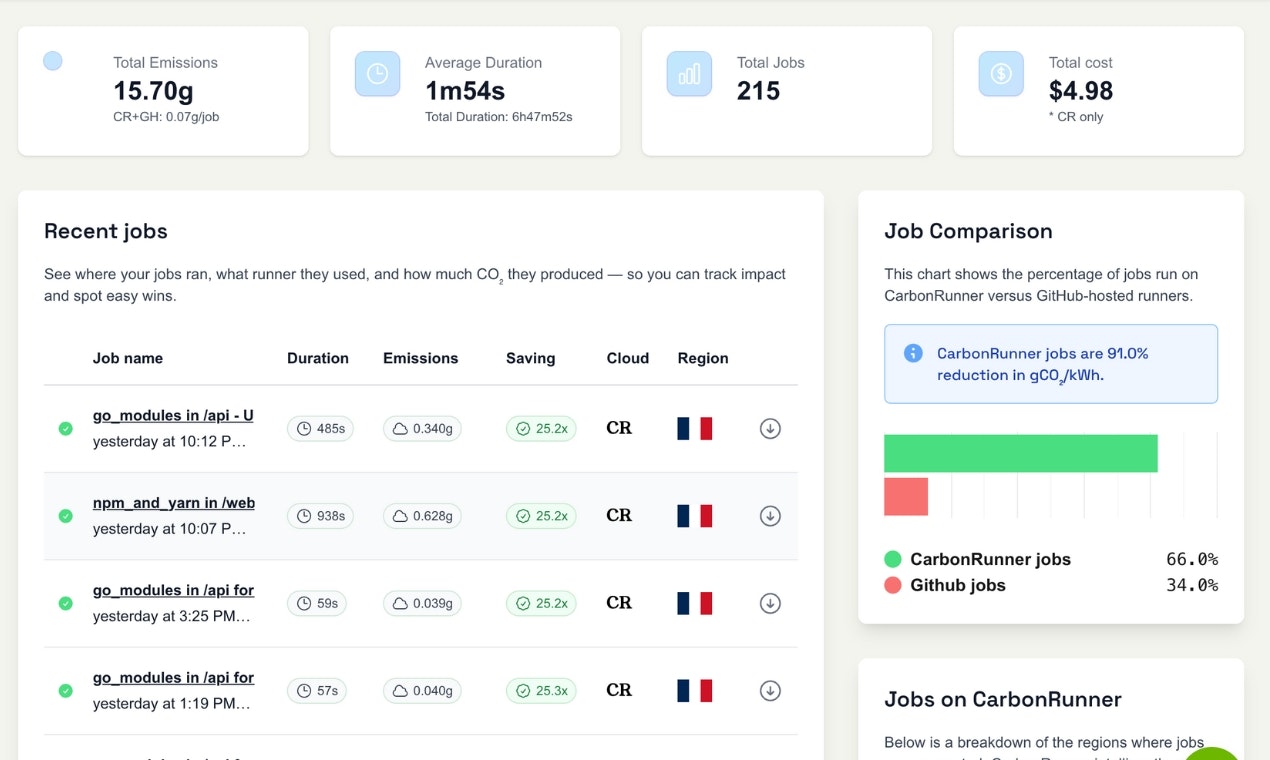This screenshot has height=760, width=1270.
Task: Click the France flag in the 57s job row
Action: (694, 690)
